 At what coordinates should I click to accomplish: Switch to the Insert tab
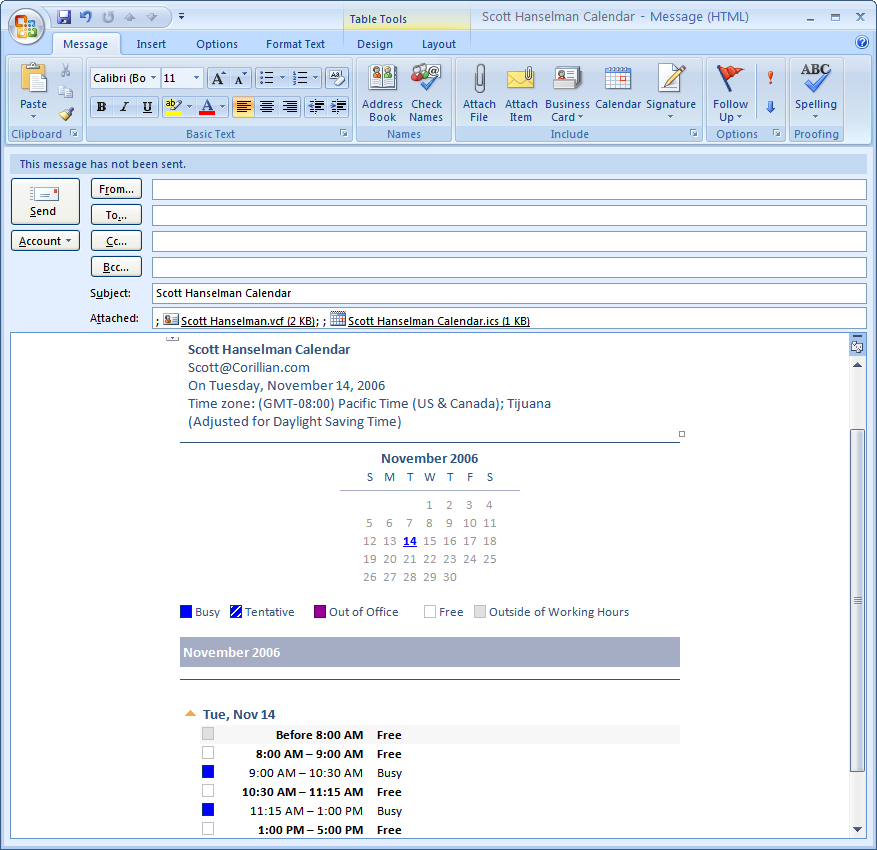(x=151, y=44)
